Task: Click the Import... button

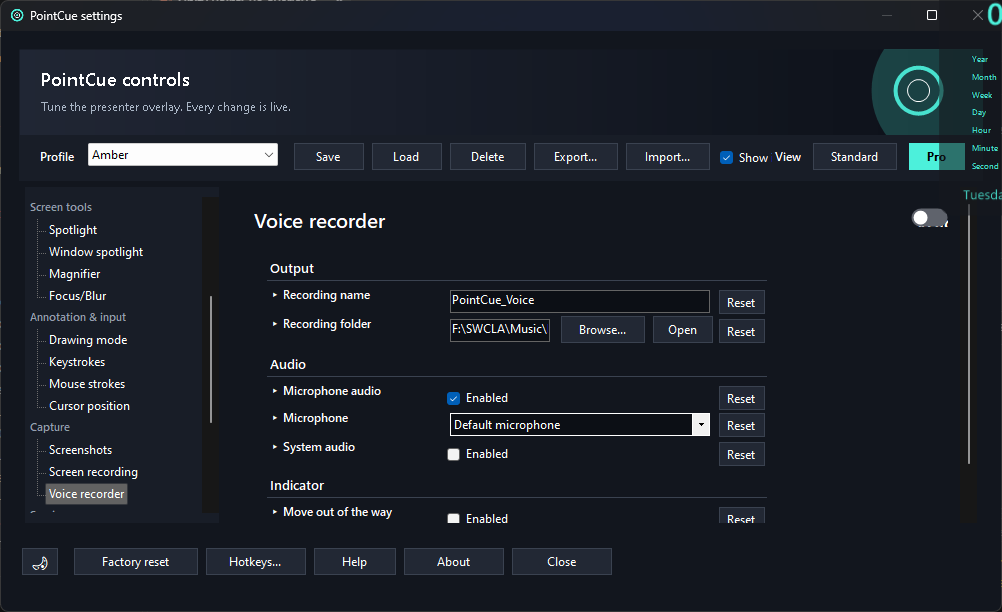Action: [x=668, y=157]
